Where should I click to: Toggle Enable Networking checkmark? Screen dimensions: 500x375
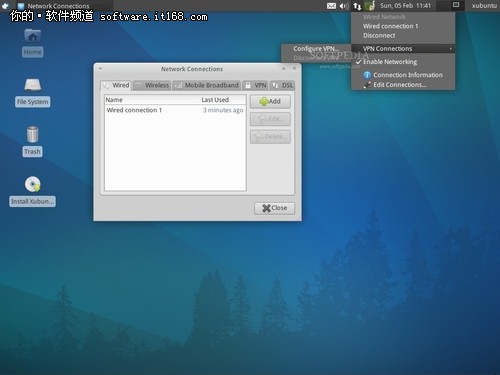coord(403,62)
